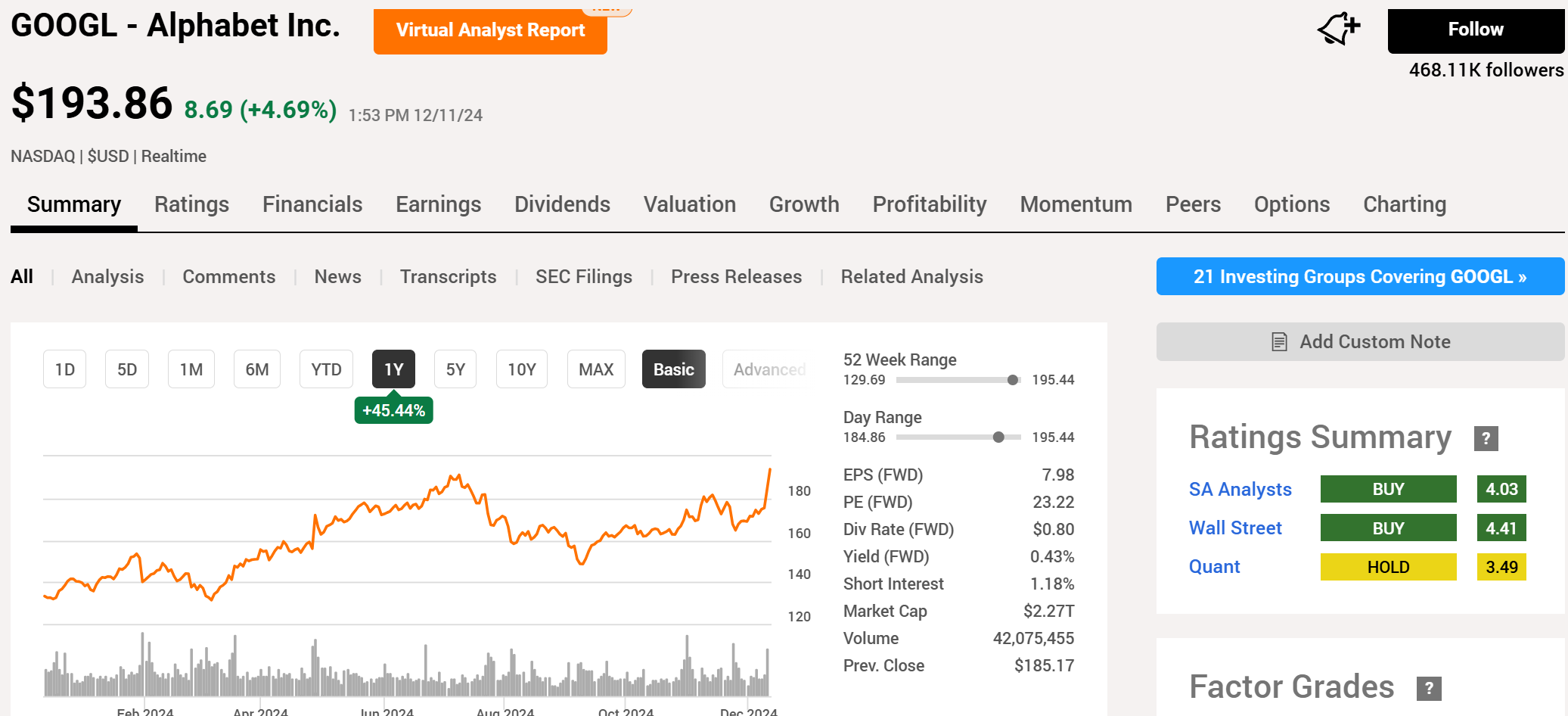Set chart range to 6M

click(256, 369)
